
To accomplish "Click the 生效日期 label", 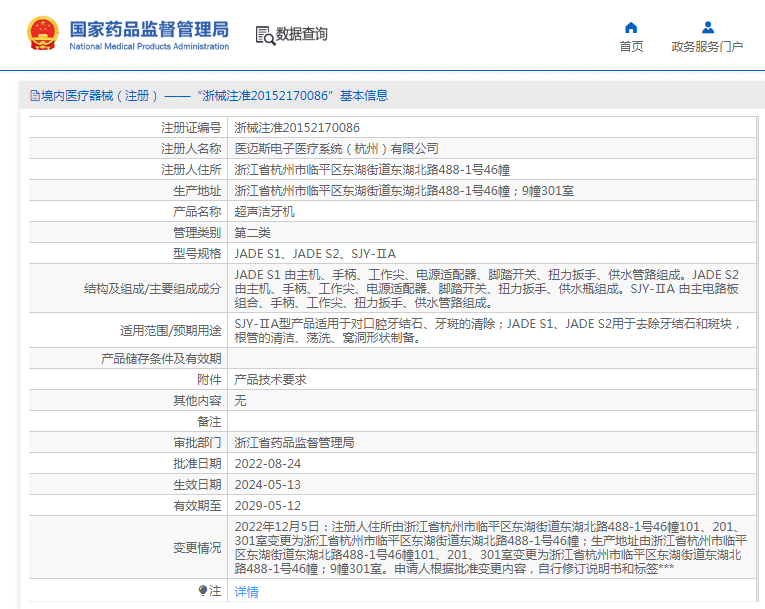I will [197, 485].
